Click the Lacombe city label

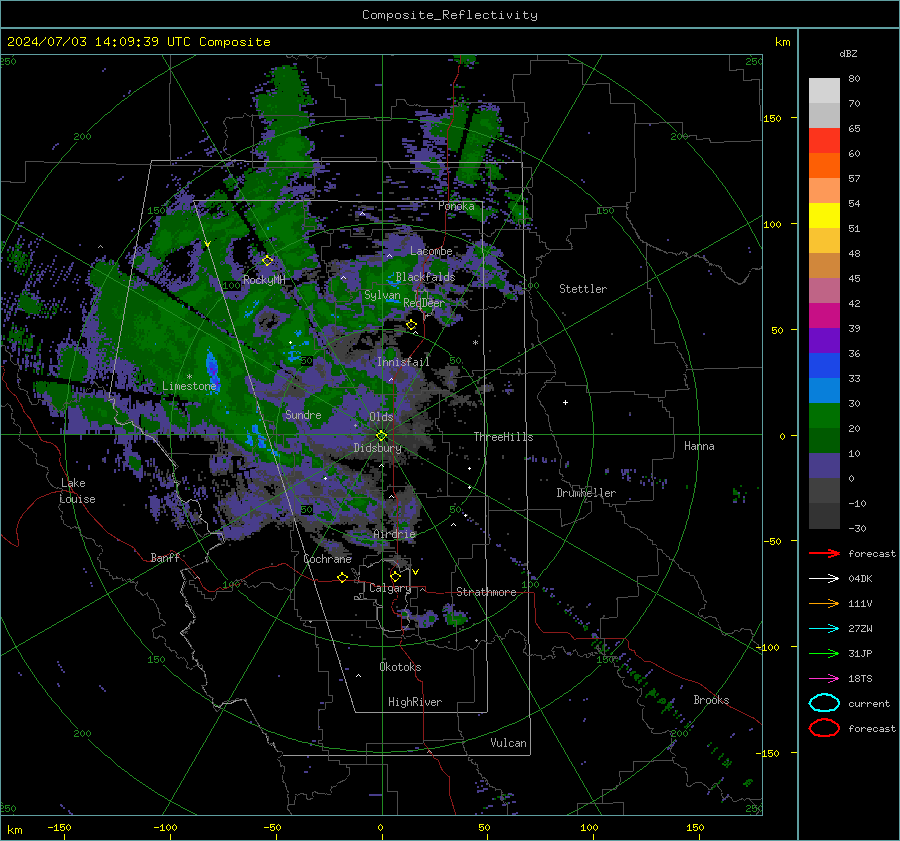click(x=431, y=251)
